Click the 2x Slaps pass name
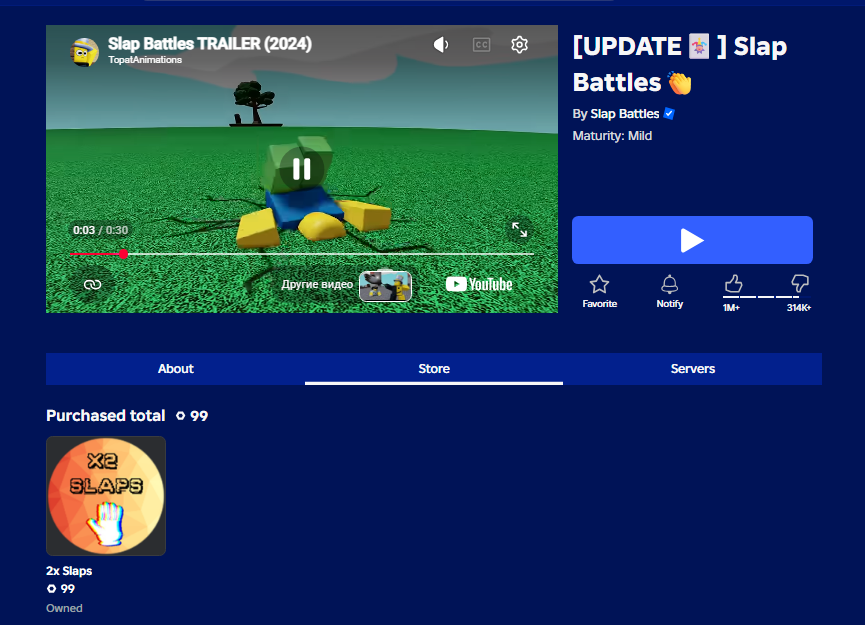The image size is (865, 625). 69,571
